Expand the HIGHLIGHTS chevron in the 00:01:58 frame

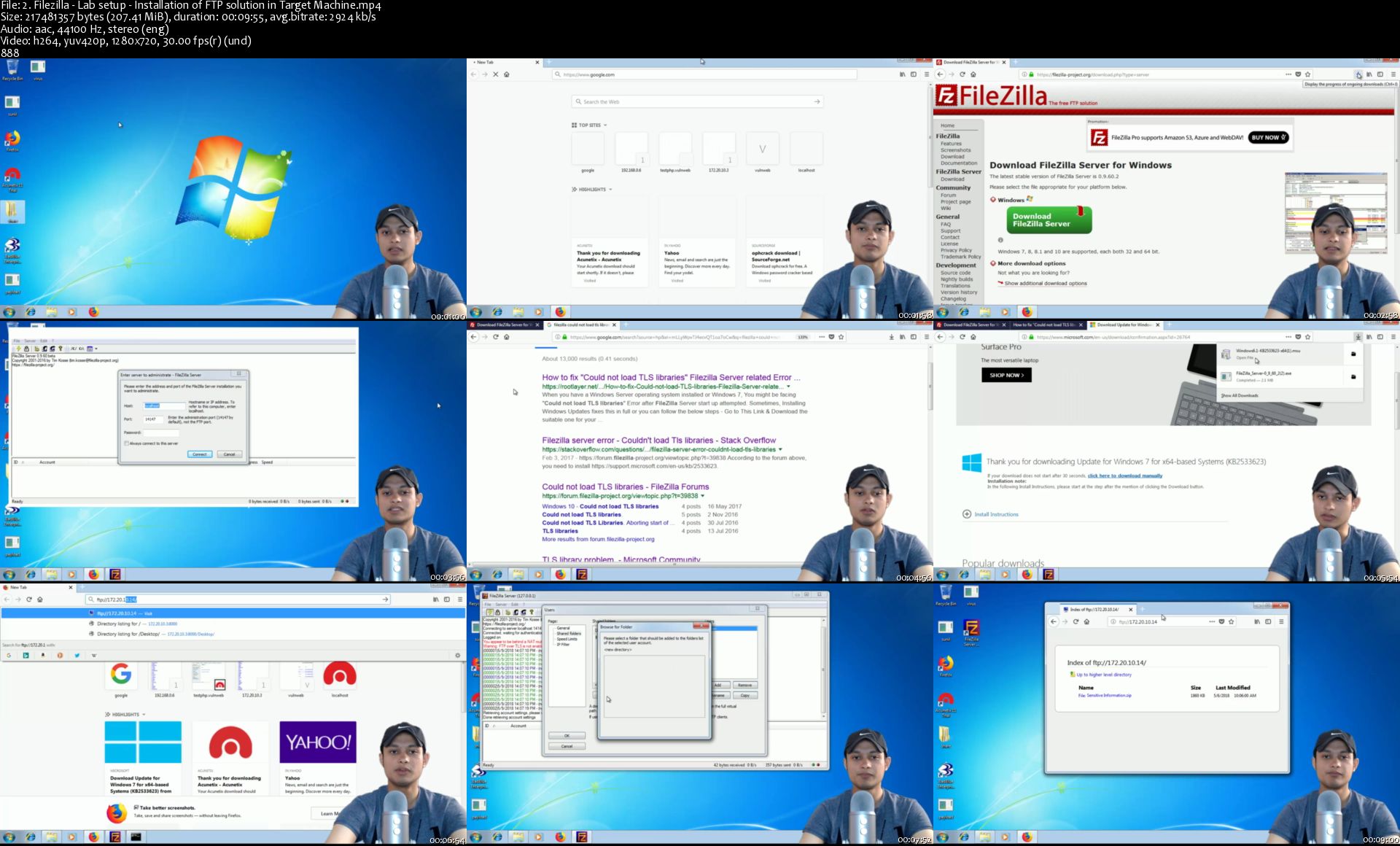[x=610, y=190]
